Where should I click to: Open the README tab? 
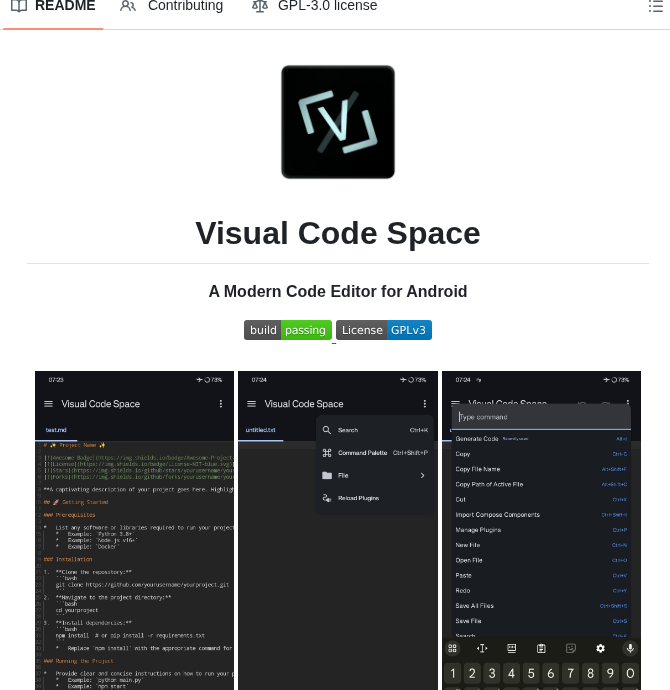tap(53, 6)
